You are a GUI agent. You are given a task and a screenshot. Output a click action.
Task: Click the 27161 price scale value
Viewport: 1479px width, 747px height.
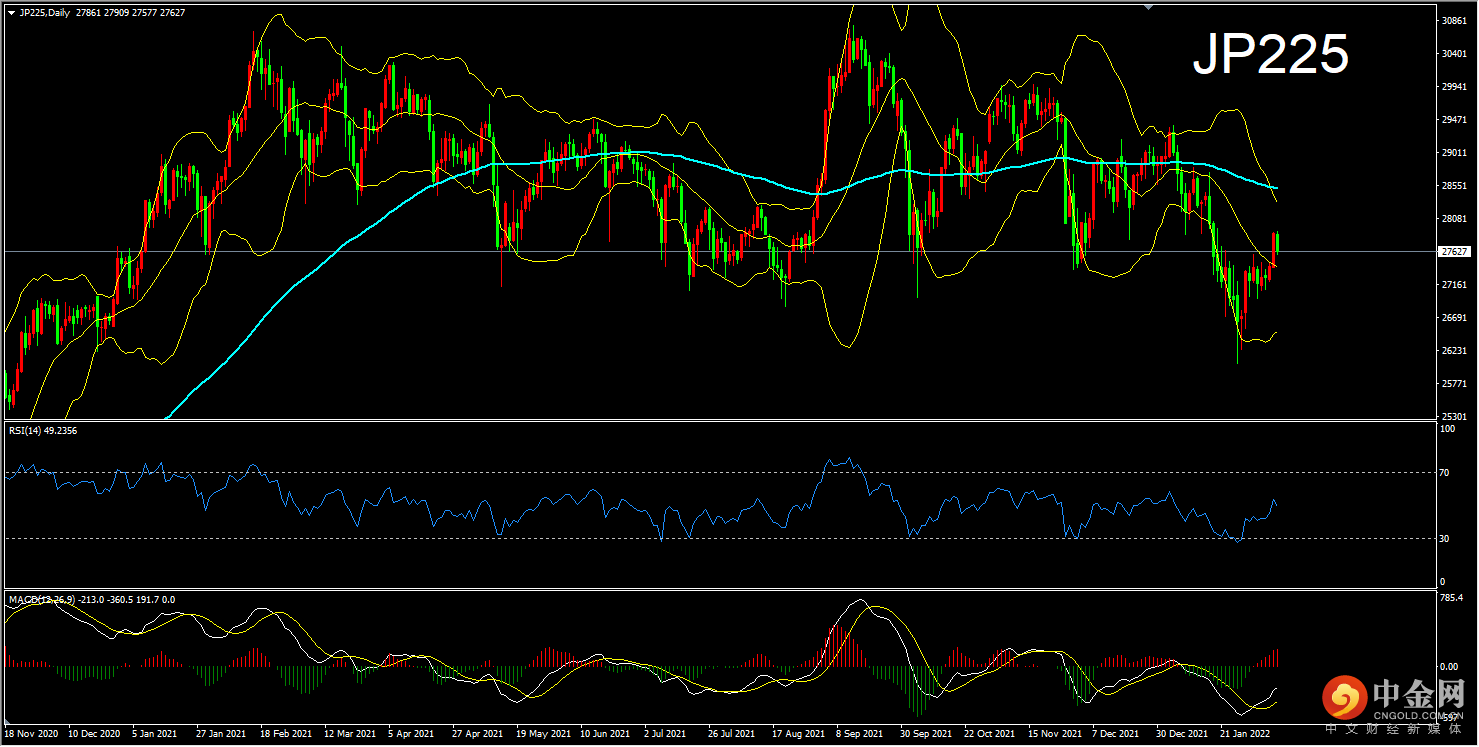[1455, 285]
